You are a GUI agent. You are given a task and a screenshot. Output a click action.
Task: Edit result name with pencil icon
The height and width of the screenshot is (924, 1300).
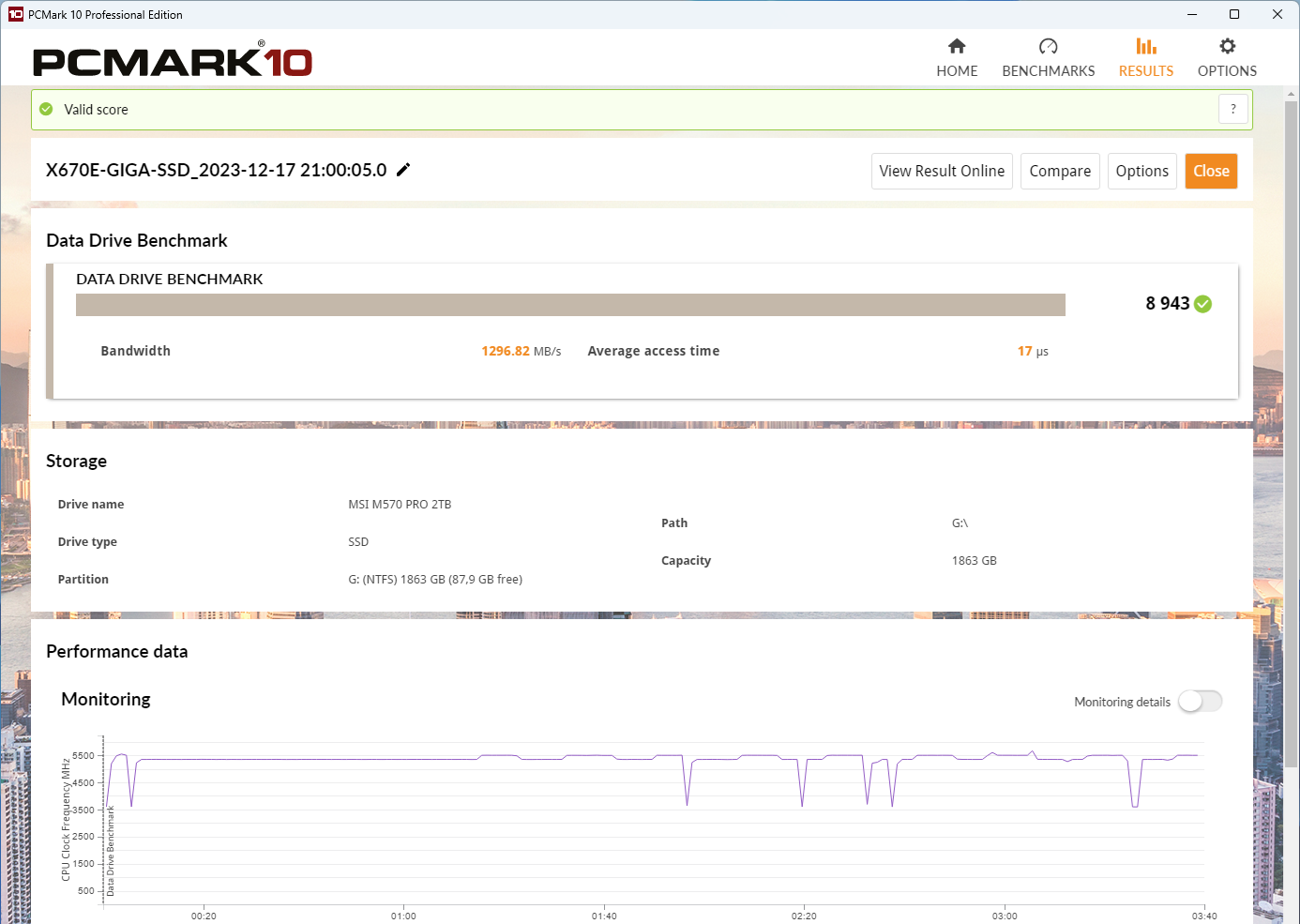pyautogui.click(x=403, y=170)
